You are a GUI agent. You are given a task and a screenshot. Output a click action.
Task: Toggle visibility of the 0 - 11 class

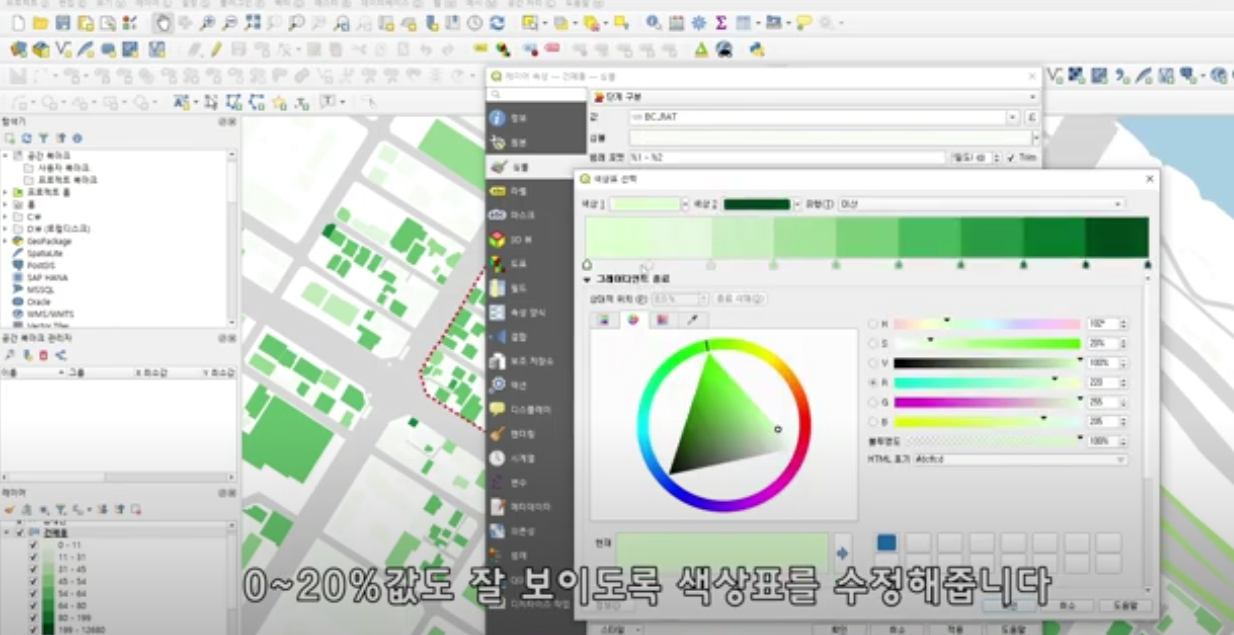tap(33, 545)
